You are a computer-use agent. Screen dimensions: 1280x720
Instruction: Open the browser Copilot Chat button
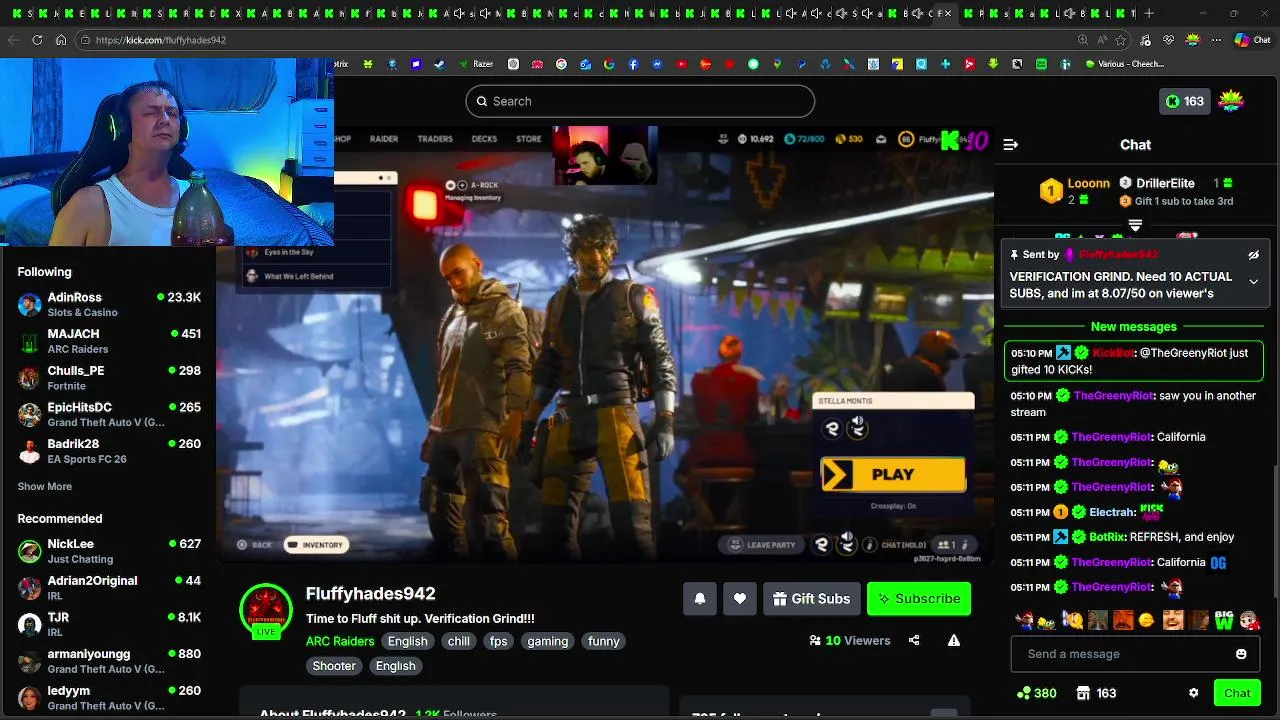(1251, 40)
